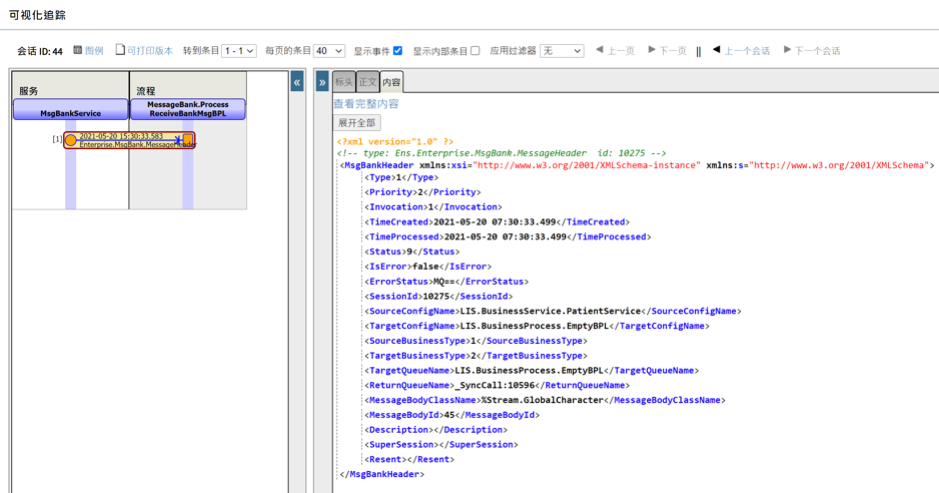Click the TargetConfigName XML line
Screen dimensions: 939x493
point(537,326)
